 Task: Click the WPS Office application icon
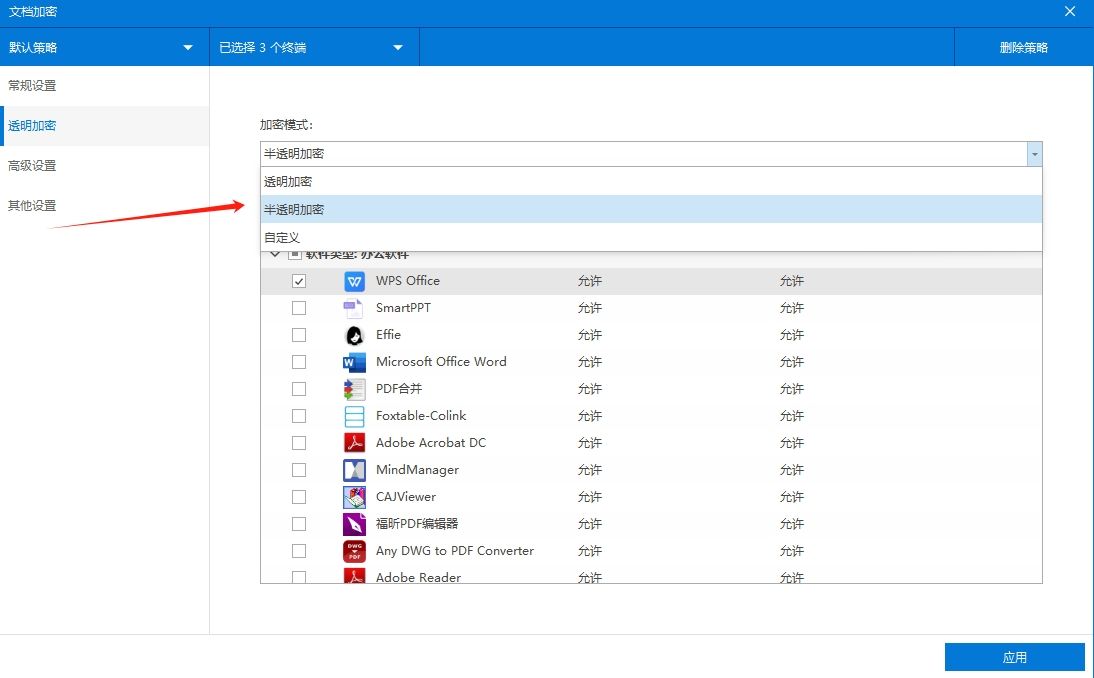point(353,281)
